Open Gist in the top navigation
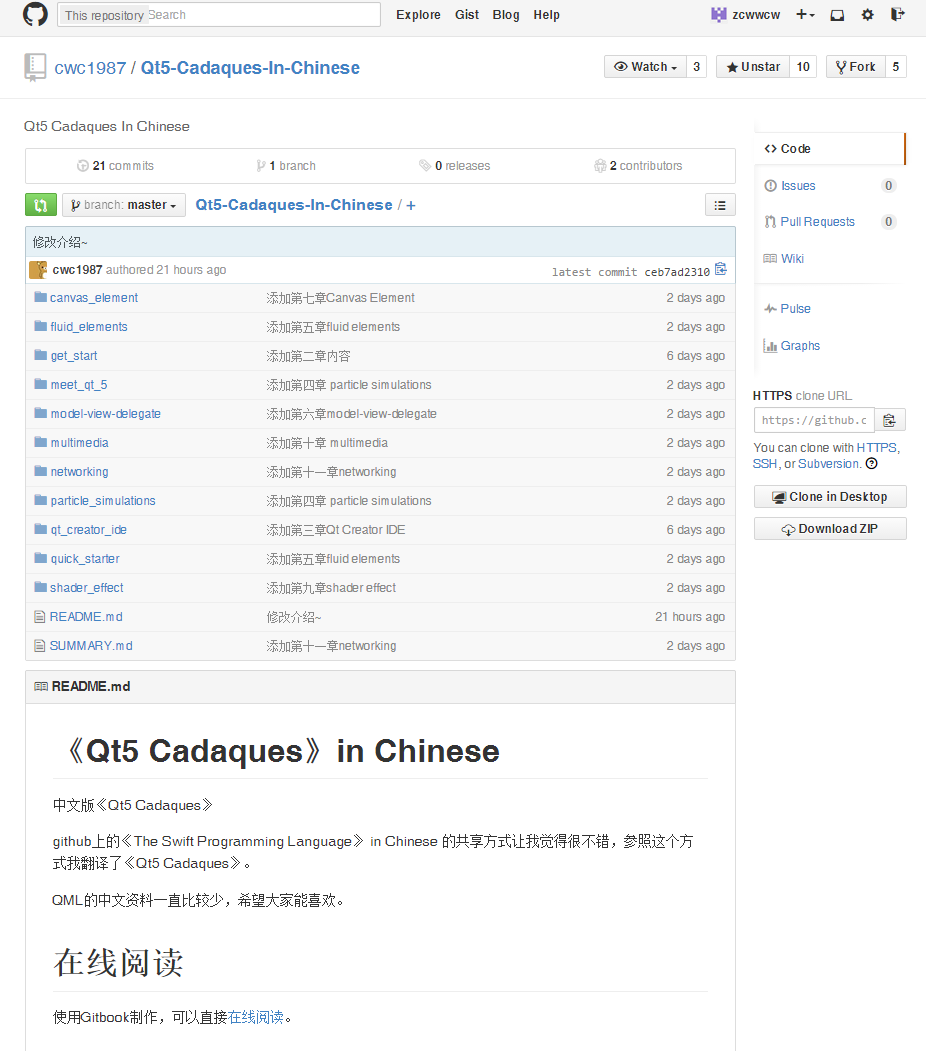926x1051 pixels. click(x=467, y=15)
